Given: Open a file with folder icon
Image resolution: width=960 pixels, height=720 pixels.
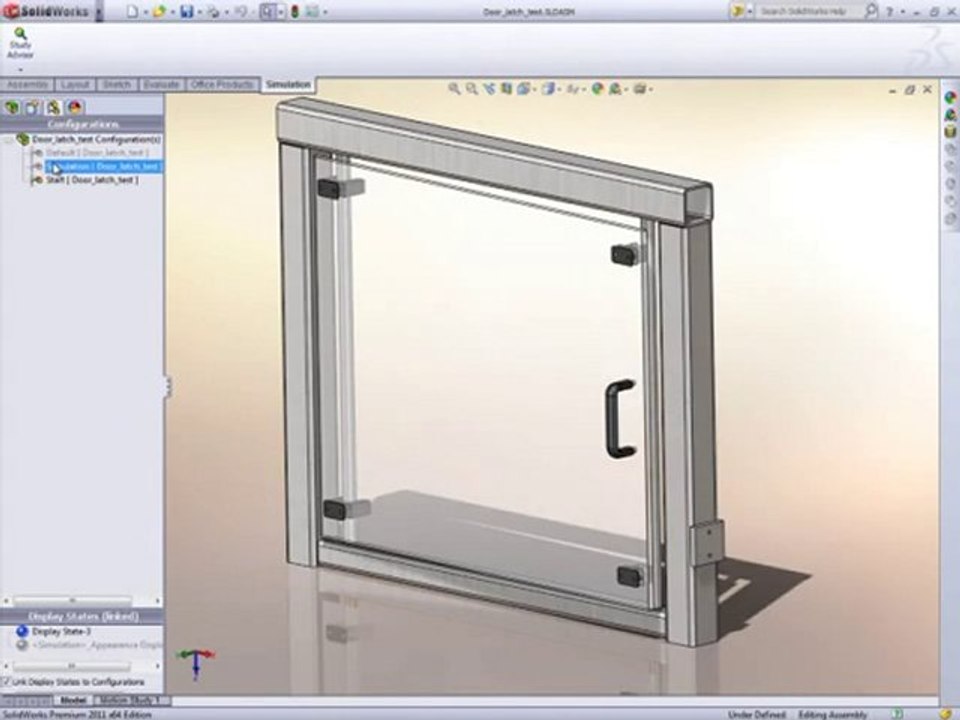Looking at the screenshot, I should click(159, 11).
